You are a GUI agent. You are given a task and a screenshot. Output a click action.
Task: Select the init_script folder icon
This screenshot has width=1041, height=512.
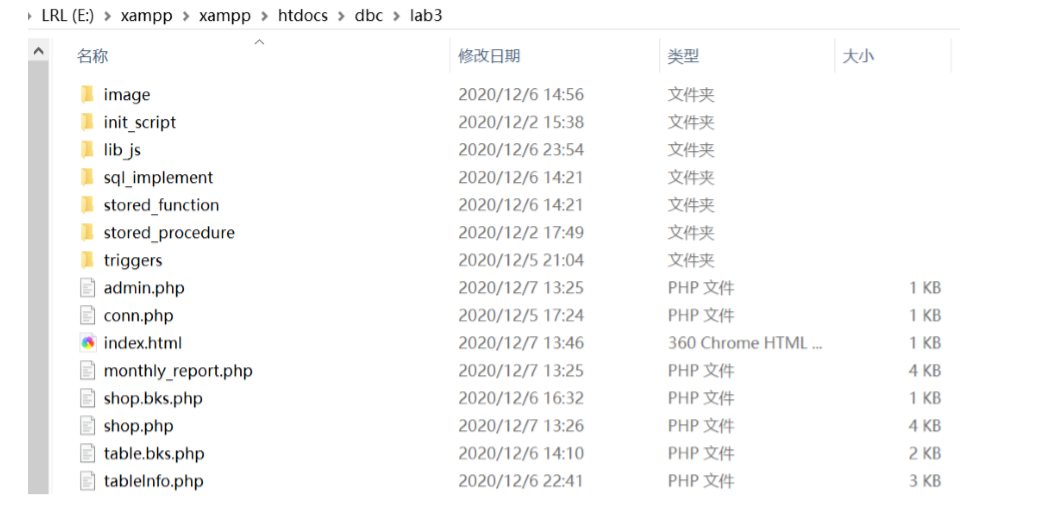tap(88, 122)
